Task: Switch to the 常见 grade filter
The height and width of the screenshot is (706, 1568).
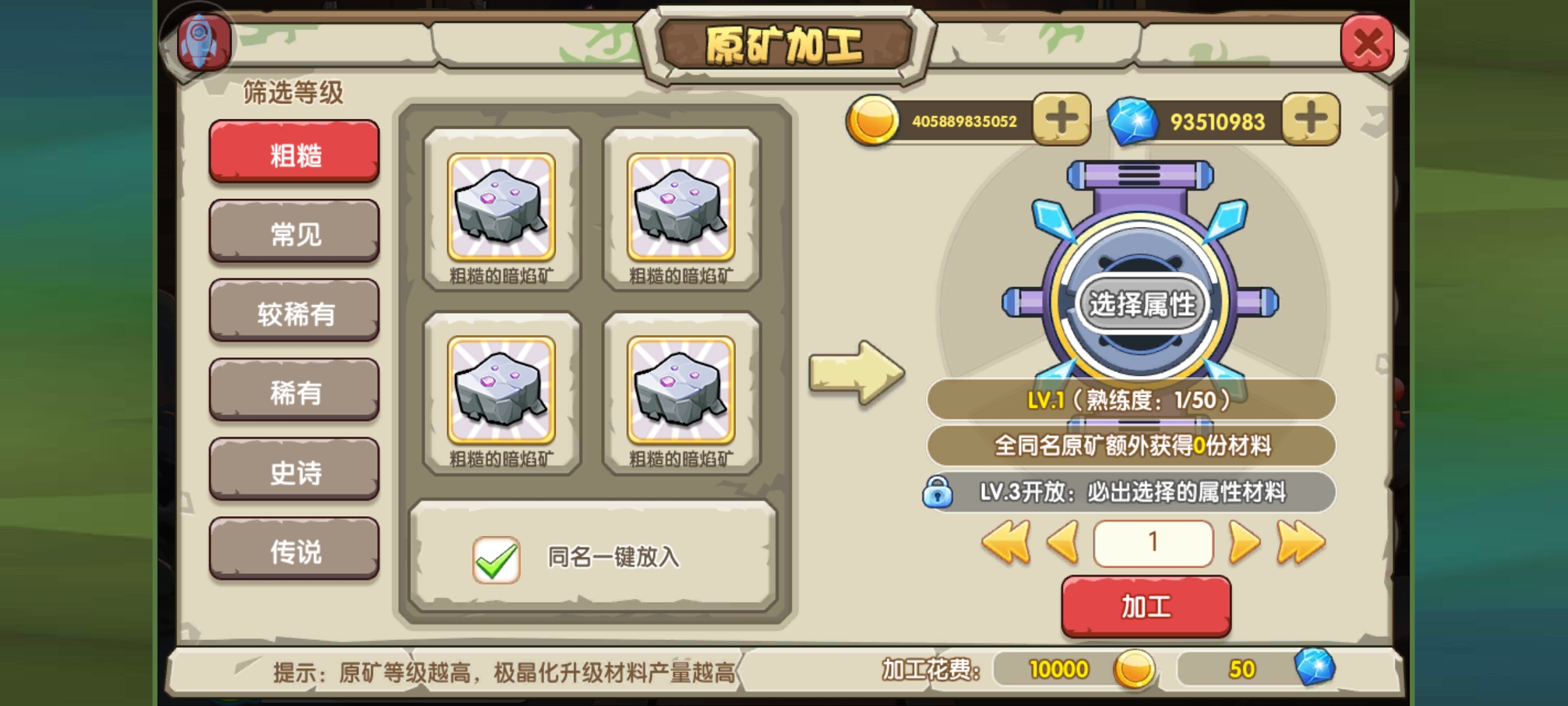Action: pyautogui.click(x=295, y=232)
